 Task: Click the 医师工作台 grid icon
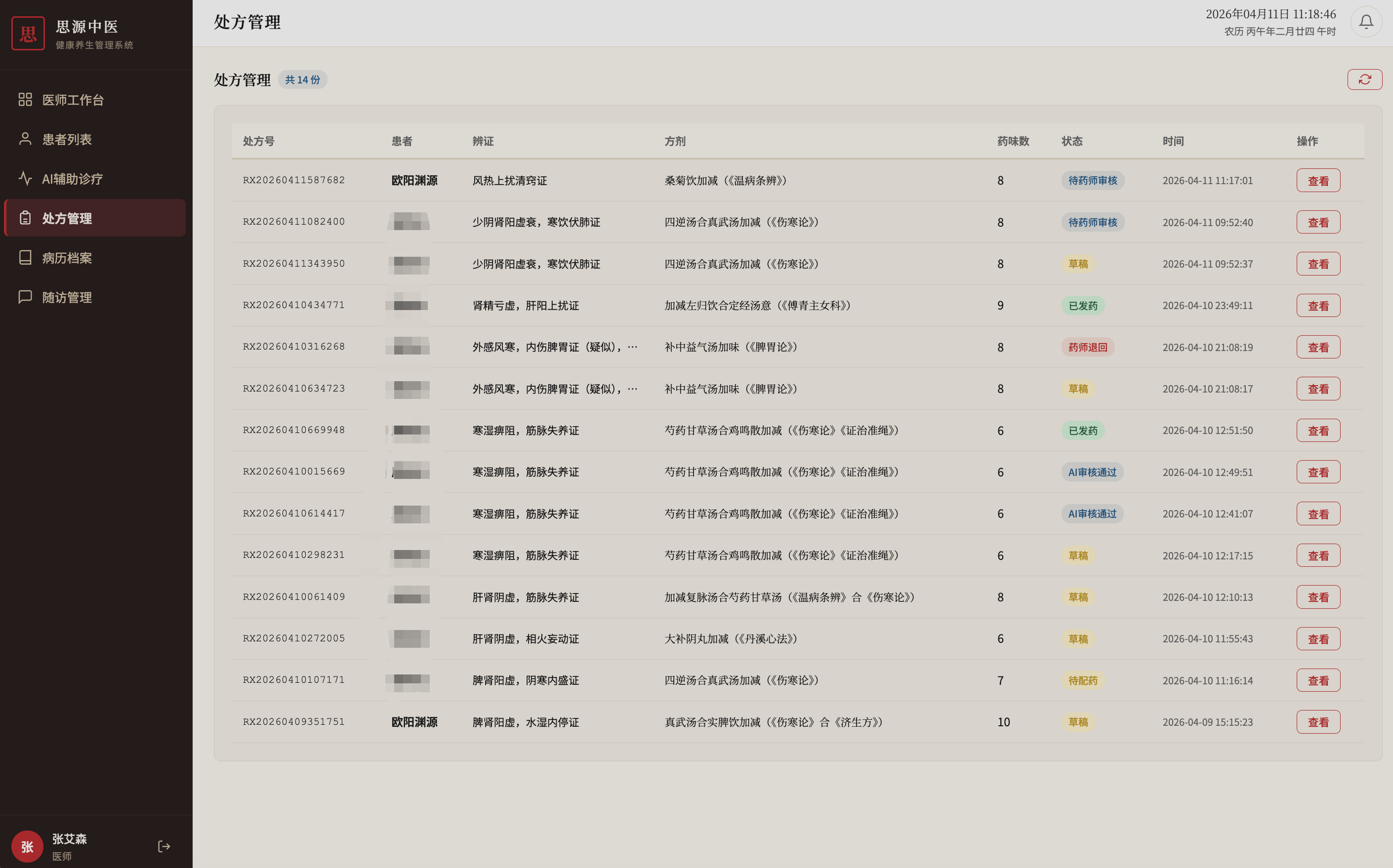coord(25,99)
